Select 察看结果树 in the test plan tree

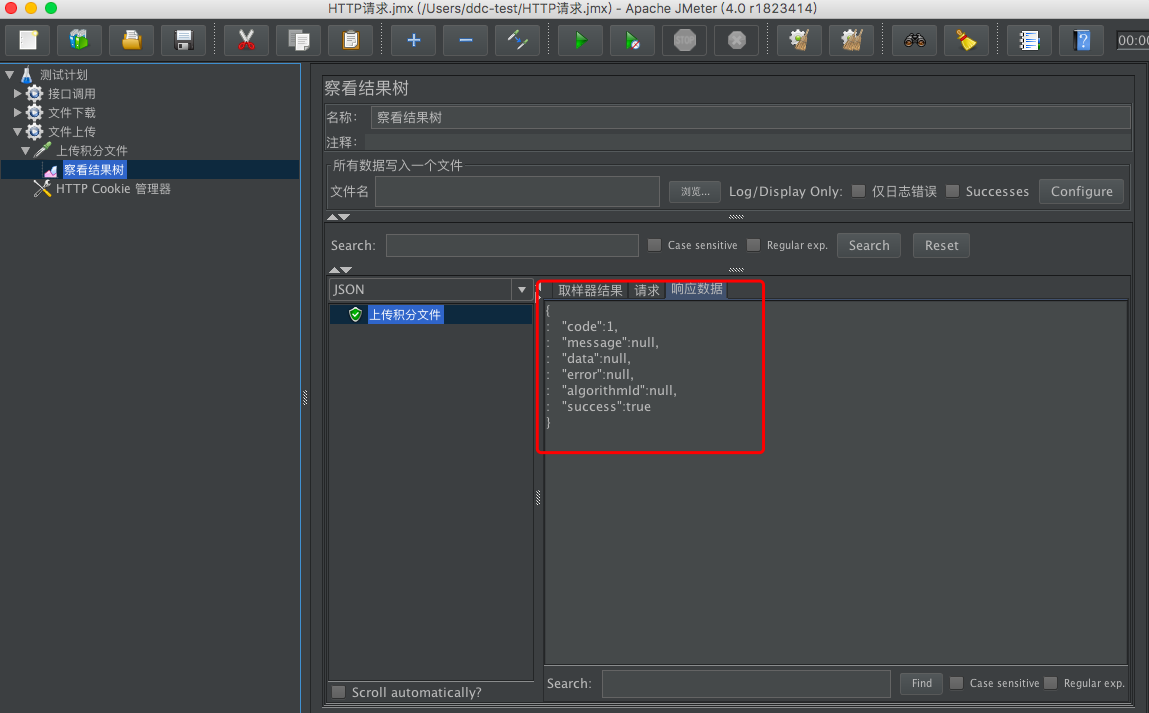click(x=94, y=170)
